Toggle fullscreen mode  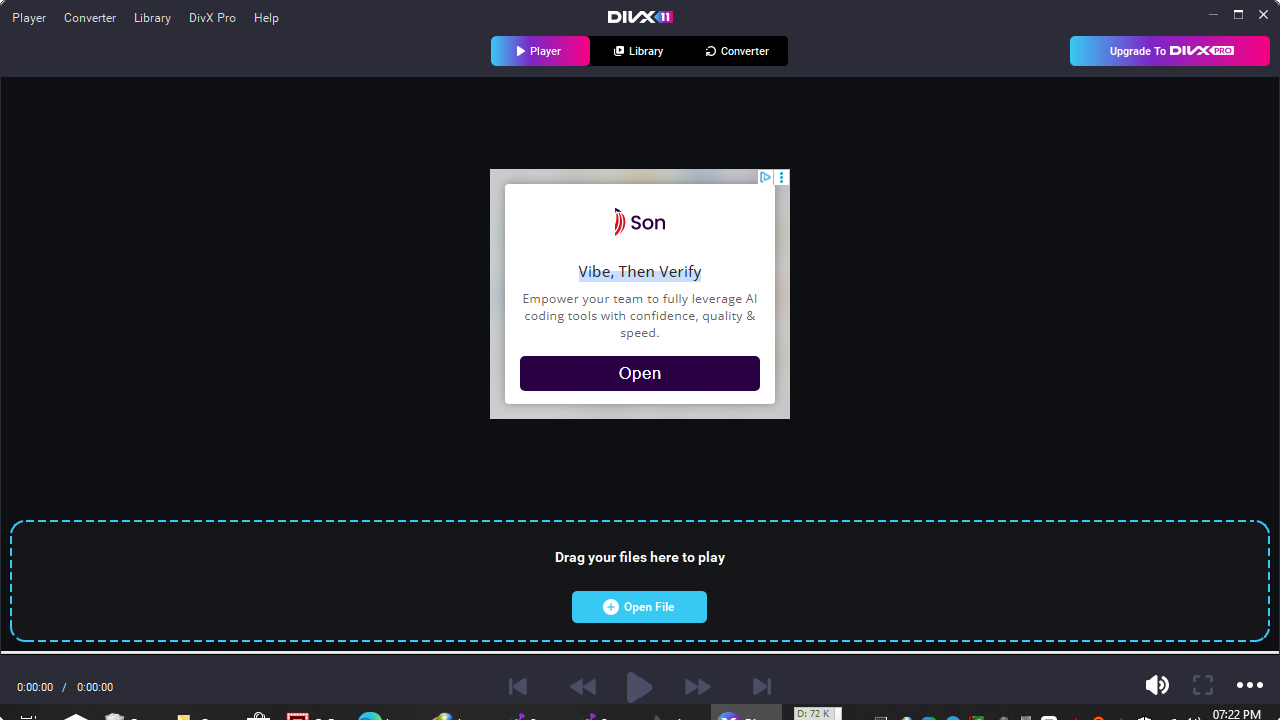click(1203, 685)
